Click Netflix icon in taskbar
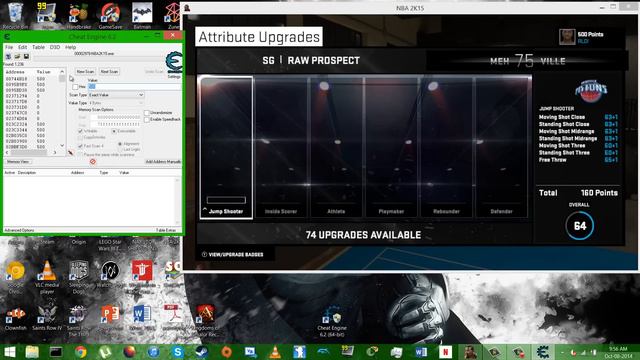The height and width of the screenshot is (360, 640). tap(445, 351)
